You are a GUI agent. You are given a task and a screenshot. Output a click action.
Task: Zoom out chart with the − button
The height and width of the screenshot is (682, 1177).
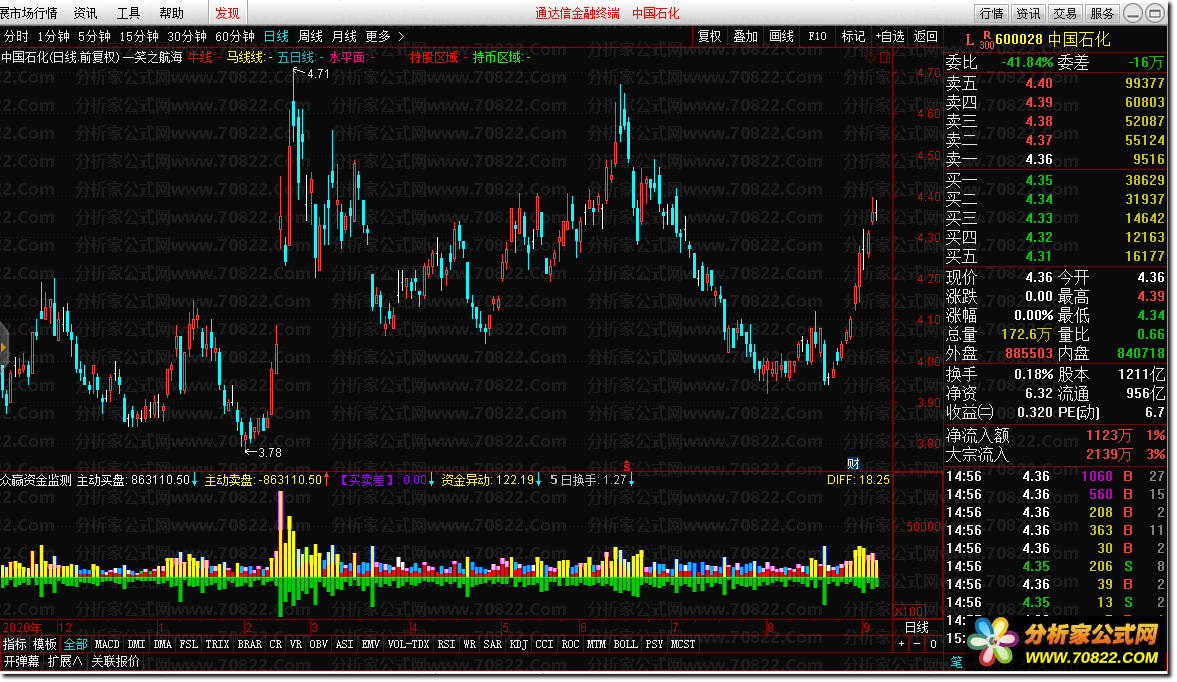(x=917, y=644)
